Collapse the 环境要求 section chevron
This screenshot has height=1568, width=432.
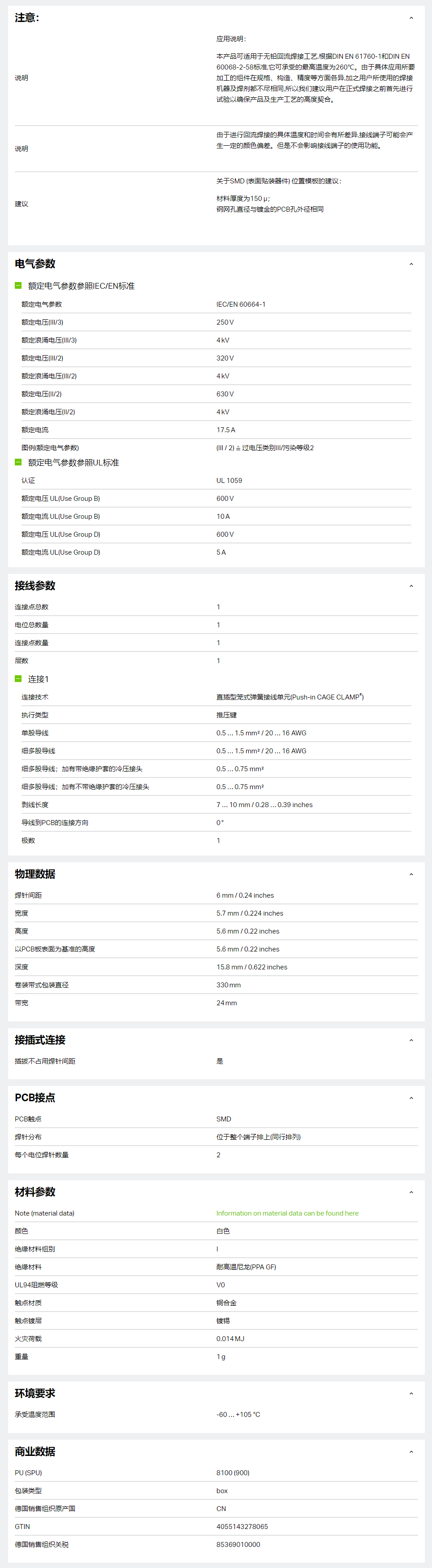(x=411, y=1393)
